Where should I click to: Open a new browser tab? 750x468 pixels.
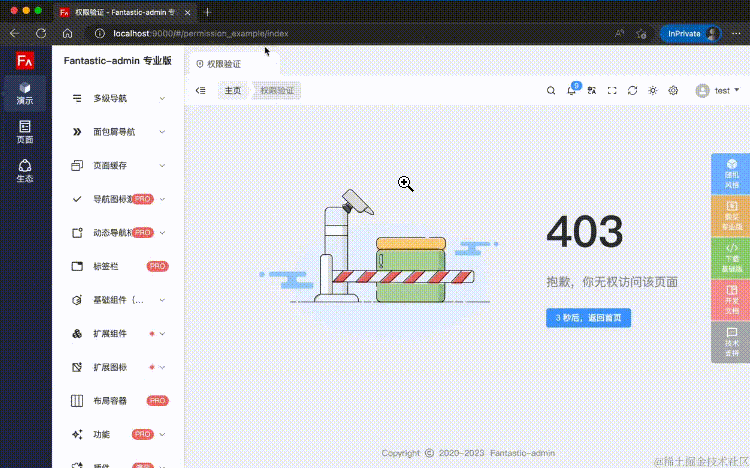(208, 12)
